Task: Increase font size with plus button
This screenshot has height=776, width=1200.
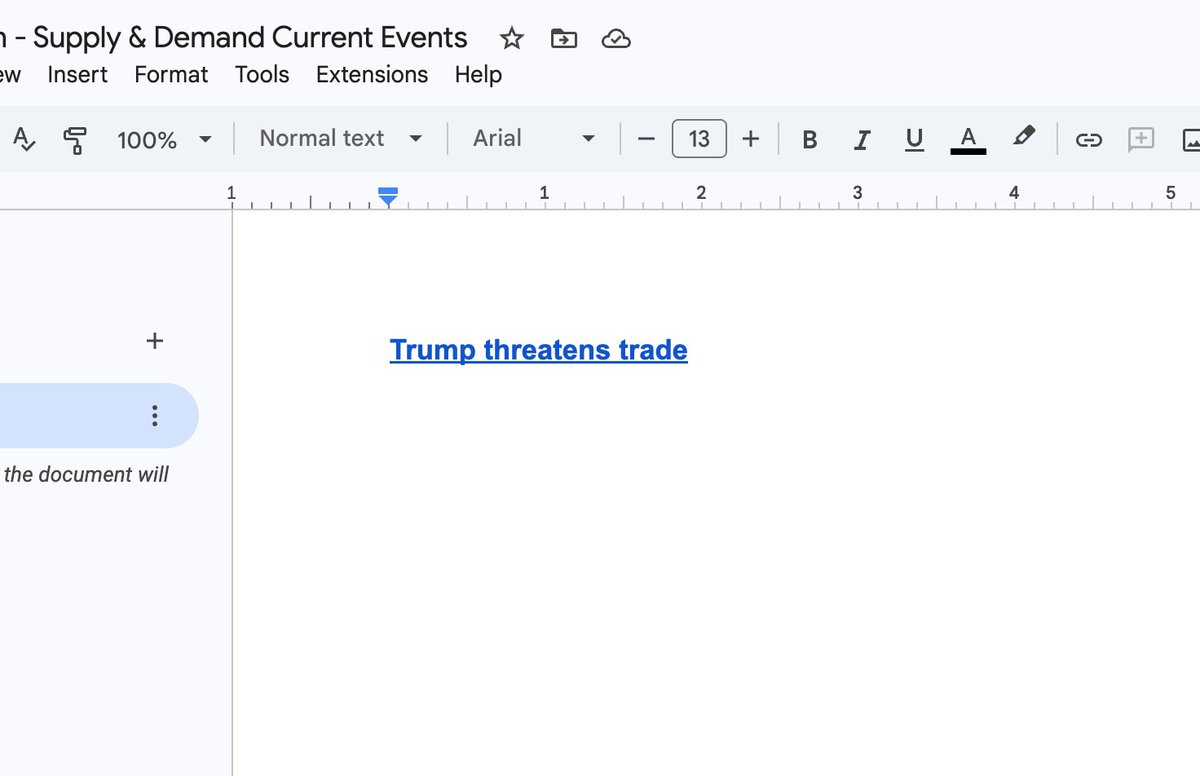Action: click(751, 139)
